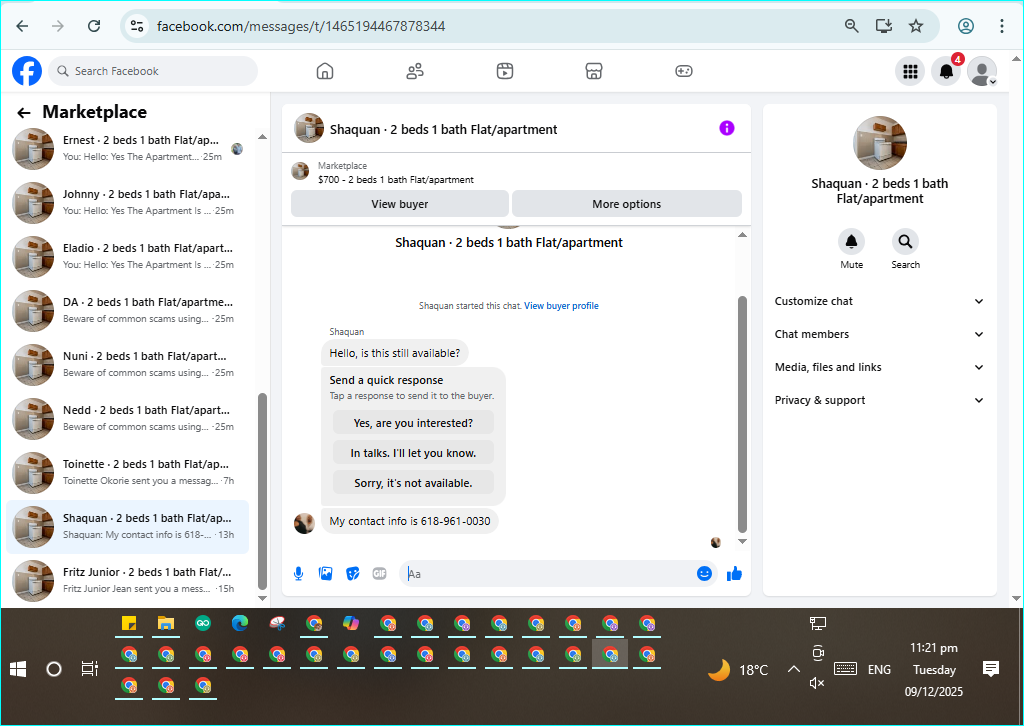
Task: Send quick response 'In talks. I'll let you know.'
Action: click(413, 453)
